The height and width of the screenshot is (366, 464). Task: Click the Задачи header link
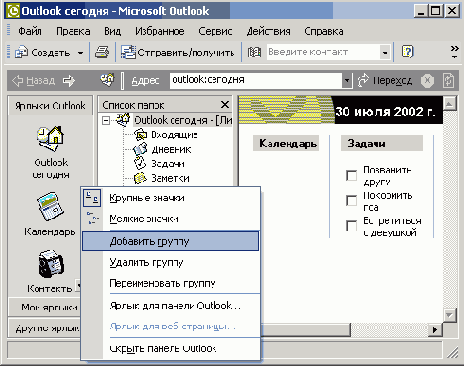(x=366, y=143)
